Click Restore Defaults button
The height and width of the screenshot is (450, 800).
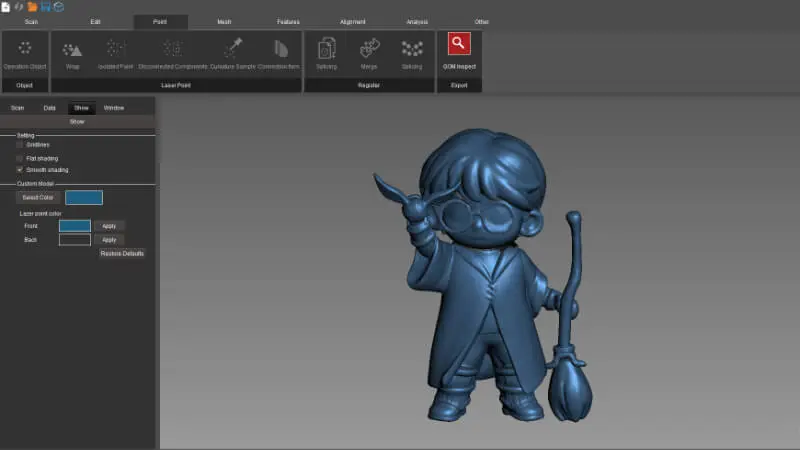click(x=122, y=254)
